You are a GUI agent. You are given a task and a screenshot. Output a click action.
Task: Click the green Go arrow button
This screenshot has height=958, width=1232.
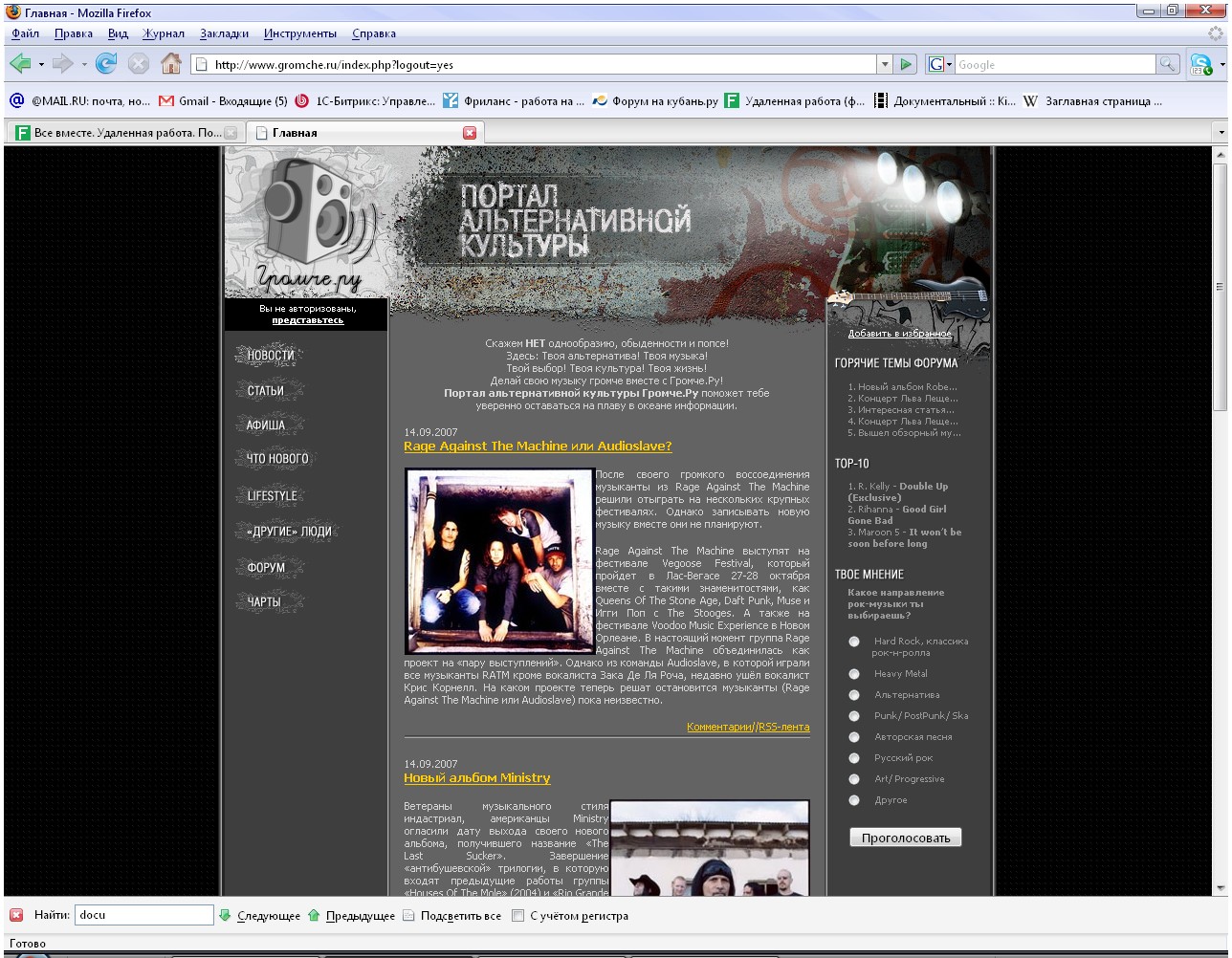907,64
